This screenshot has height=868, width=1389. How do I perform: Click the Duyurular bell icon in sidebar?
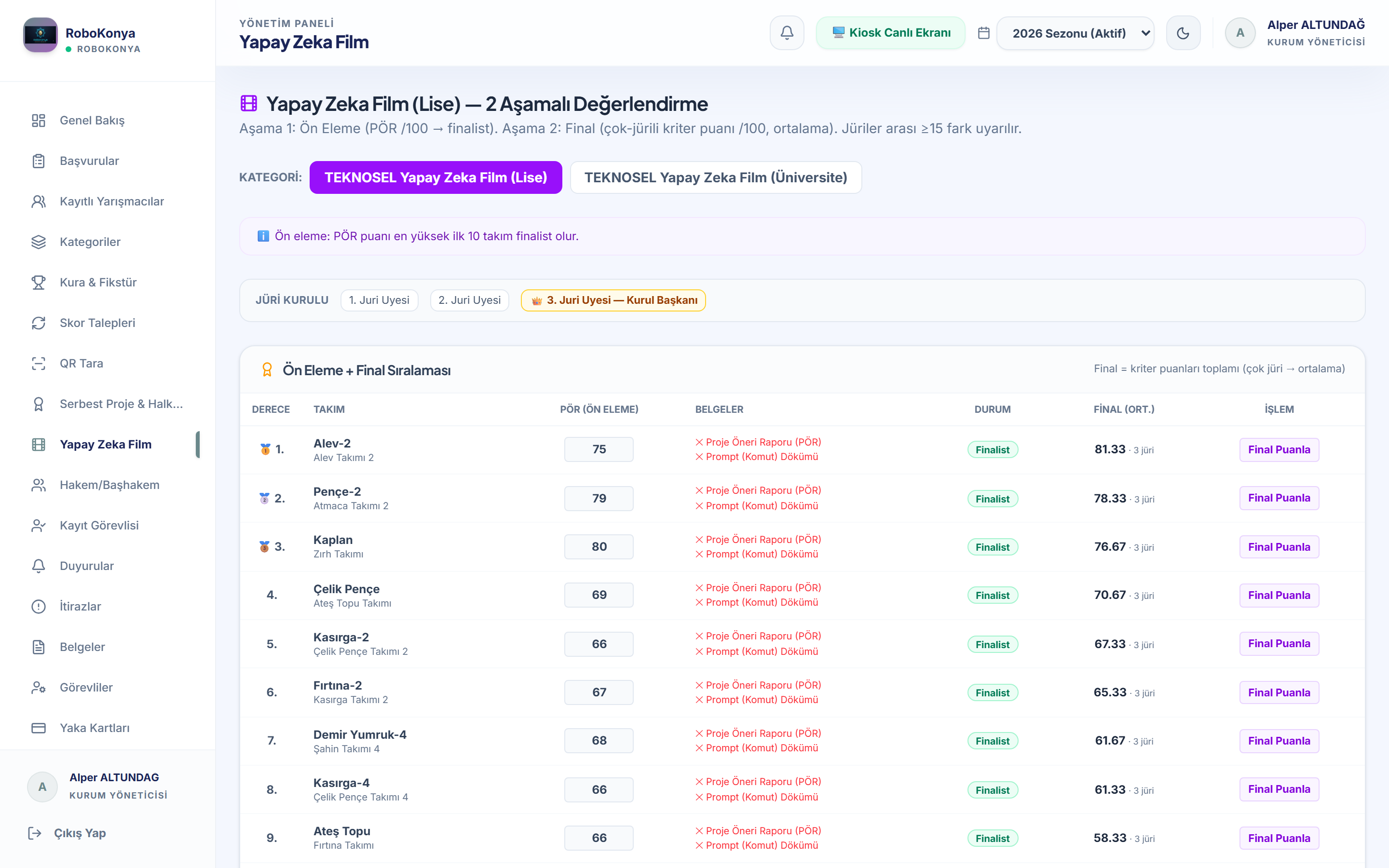click(x=39, y=566)
